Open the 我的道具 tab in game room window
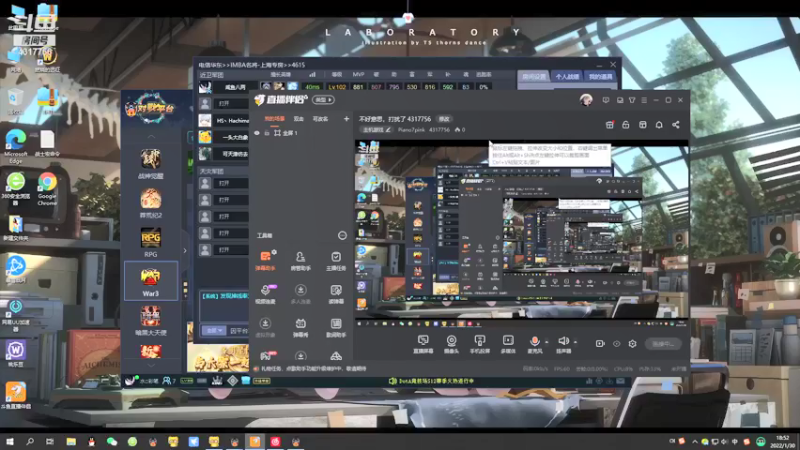The height and width of the screenshot is (450, 800). [600, 77]
